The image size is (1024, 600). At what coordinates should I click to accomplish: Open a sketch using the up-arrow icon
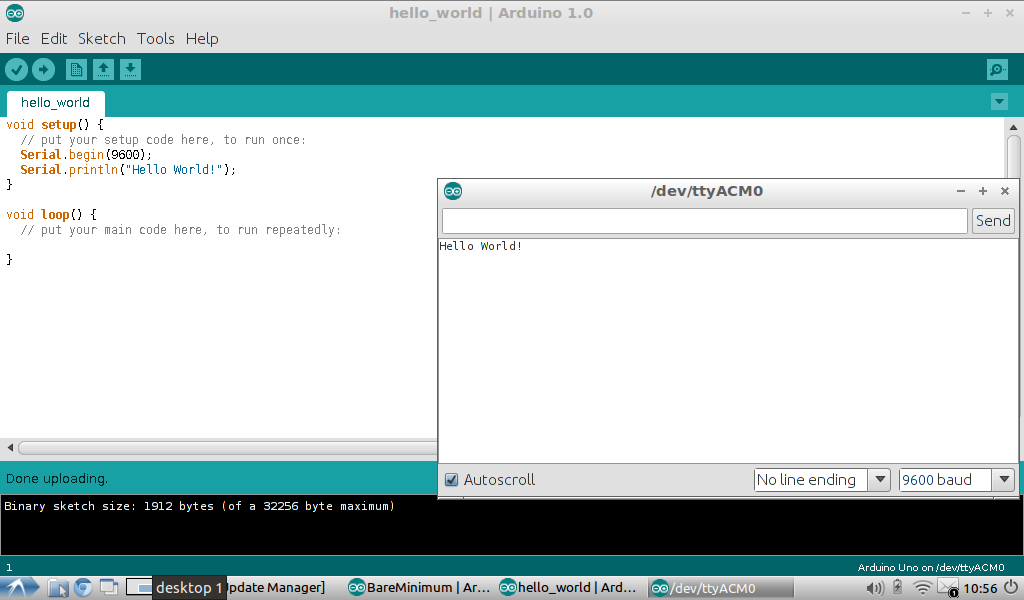click(x=103, y=69)
